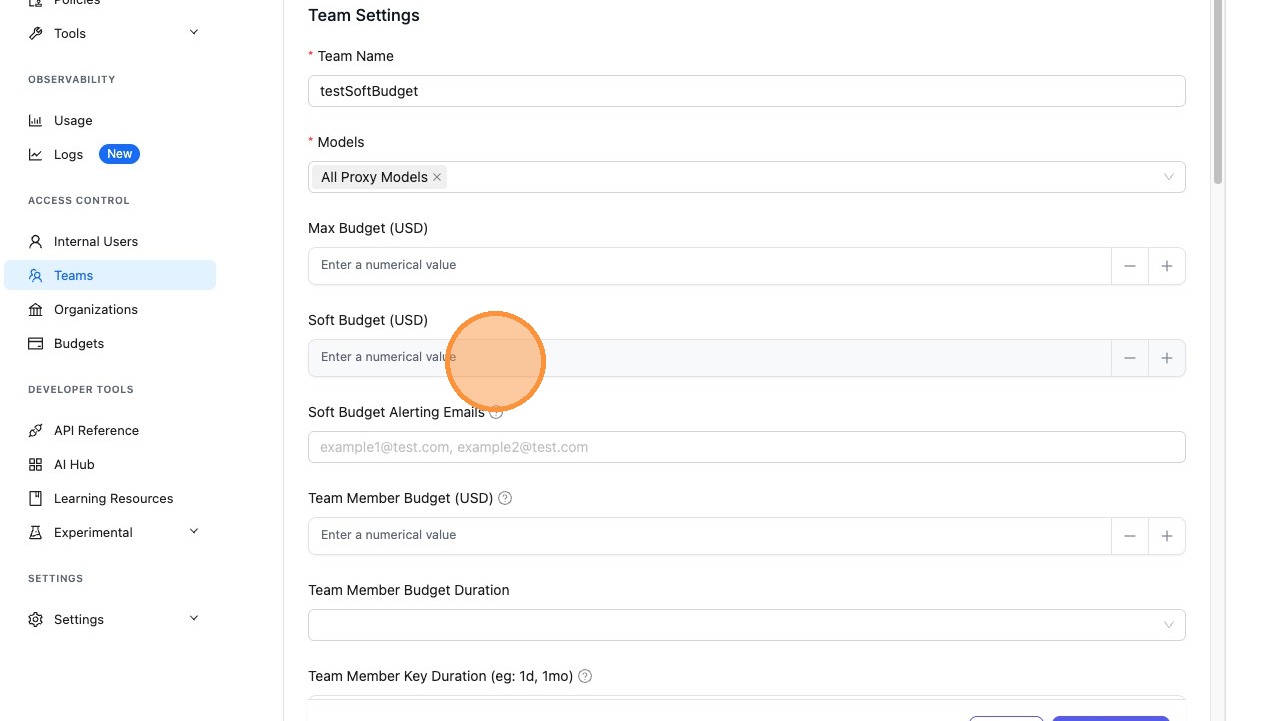Image resolution: width=1288 pixels, height=721 pixels.
Task: Click the Budgets card icon
Action: (x=36, y=344)
